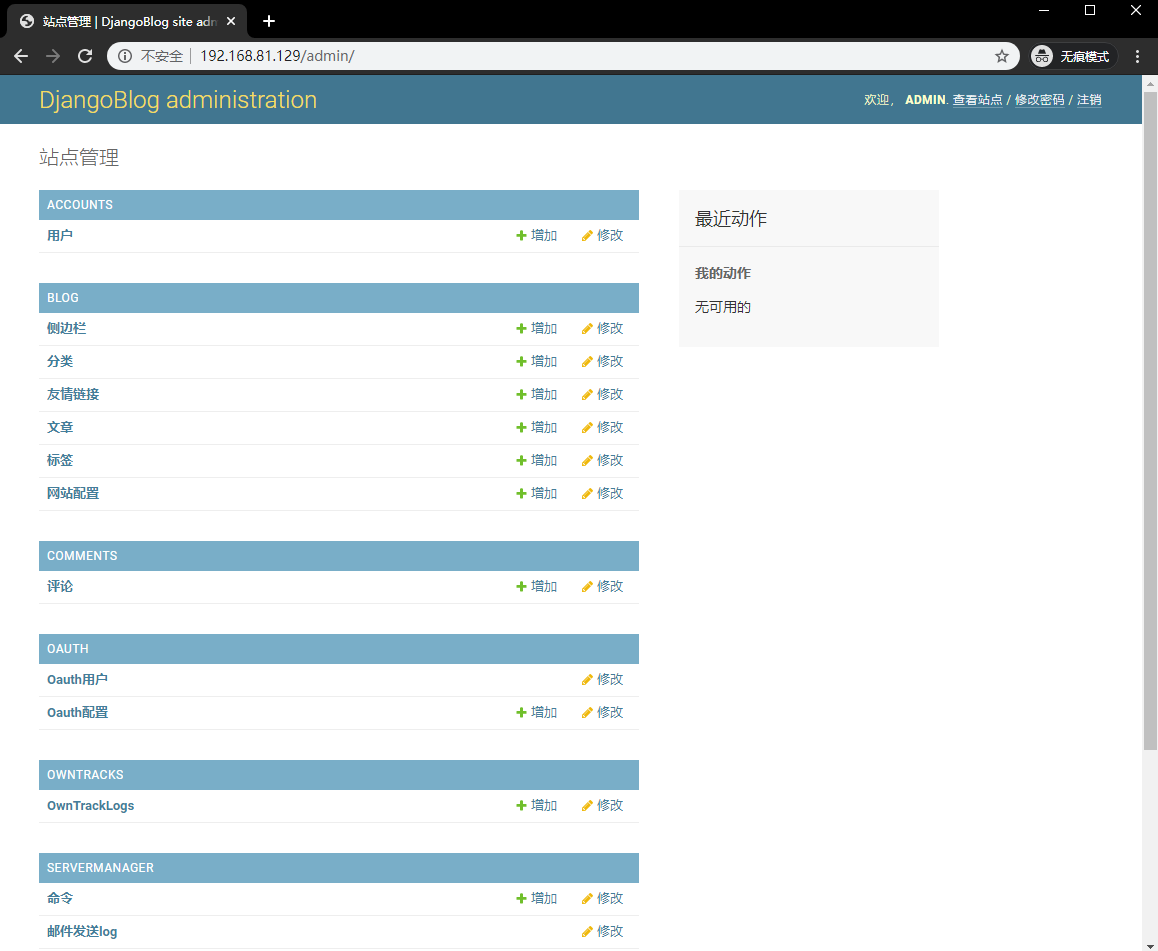Open the 用户 model list
The height and width of the screenshot is (951, 1158).
(60, 236)
